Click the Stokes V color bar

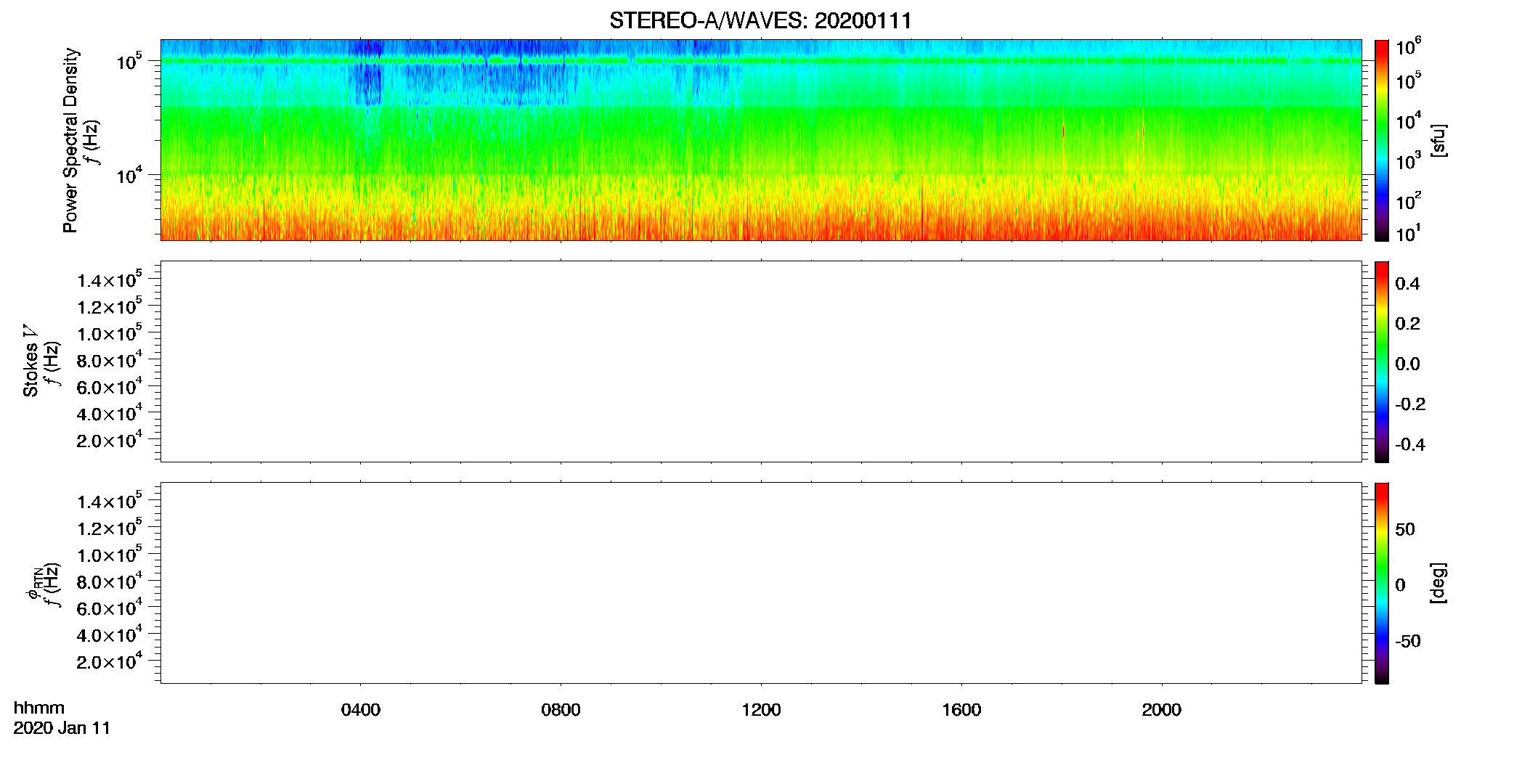(x=1381, y=362)
